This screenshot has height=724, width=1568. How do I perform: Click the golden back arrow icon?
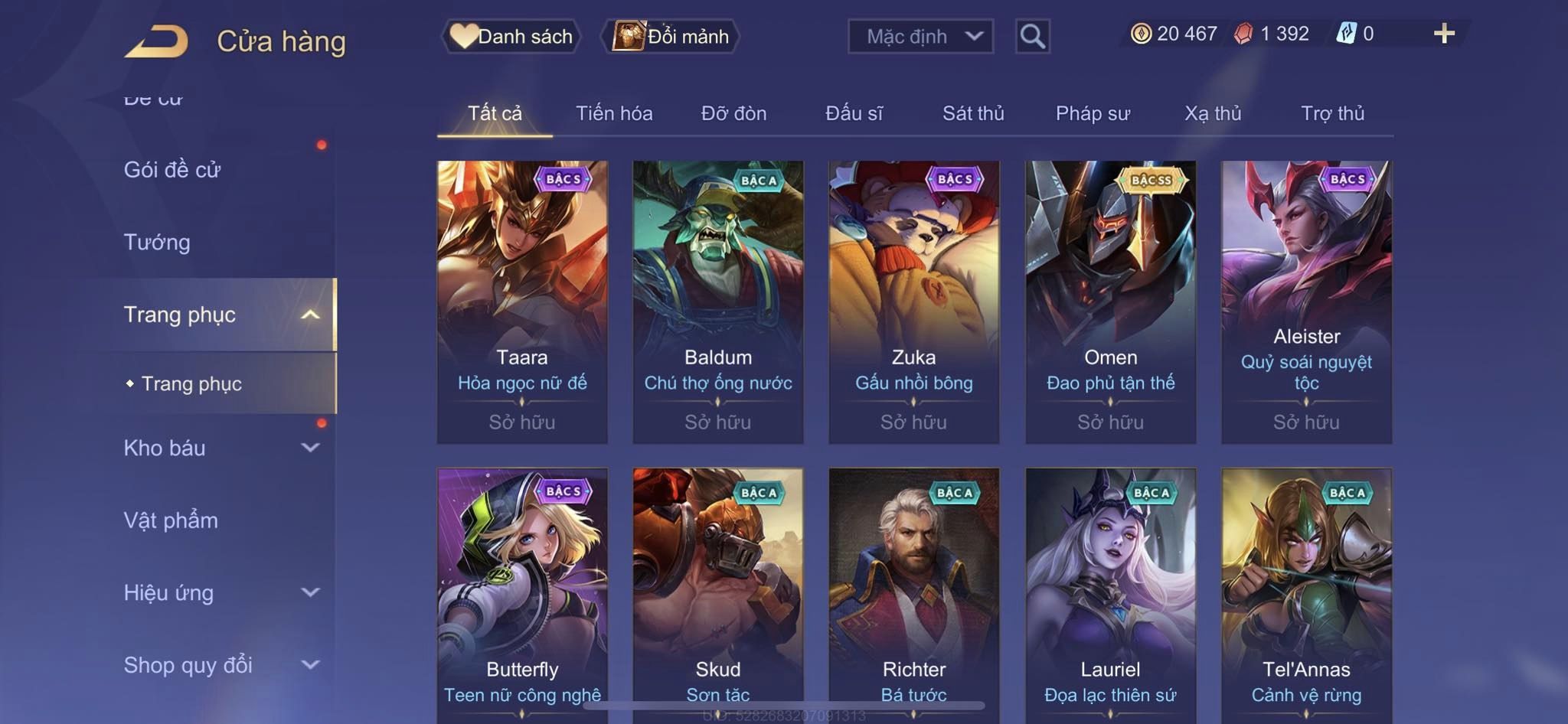[x=157, y=41]
